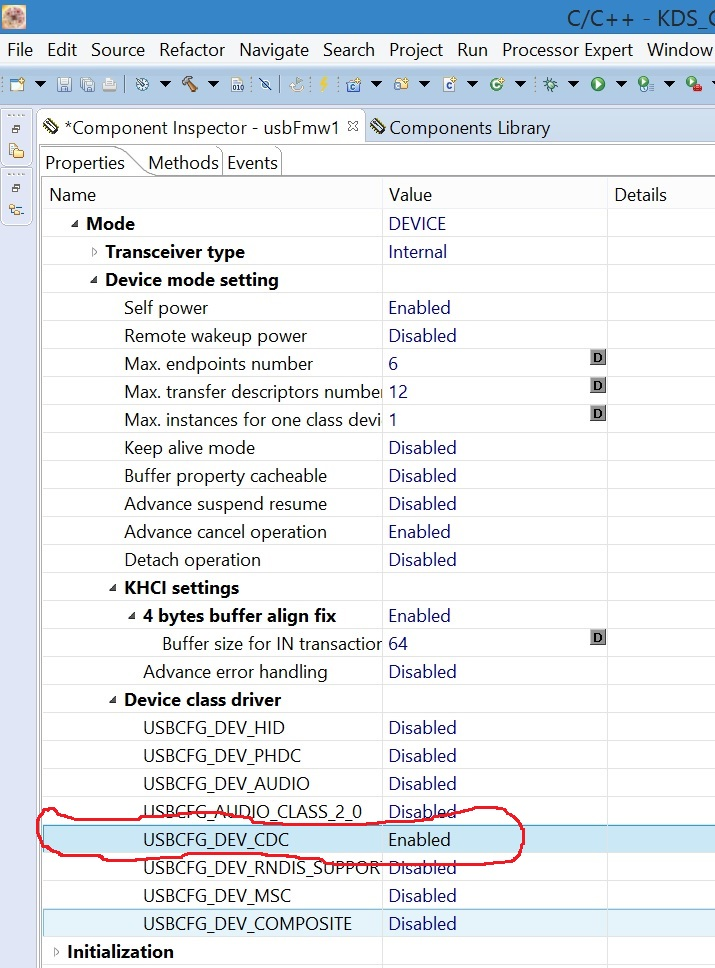
Task: Click the New file toolbar icon
Action: coord(17,84)
